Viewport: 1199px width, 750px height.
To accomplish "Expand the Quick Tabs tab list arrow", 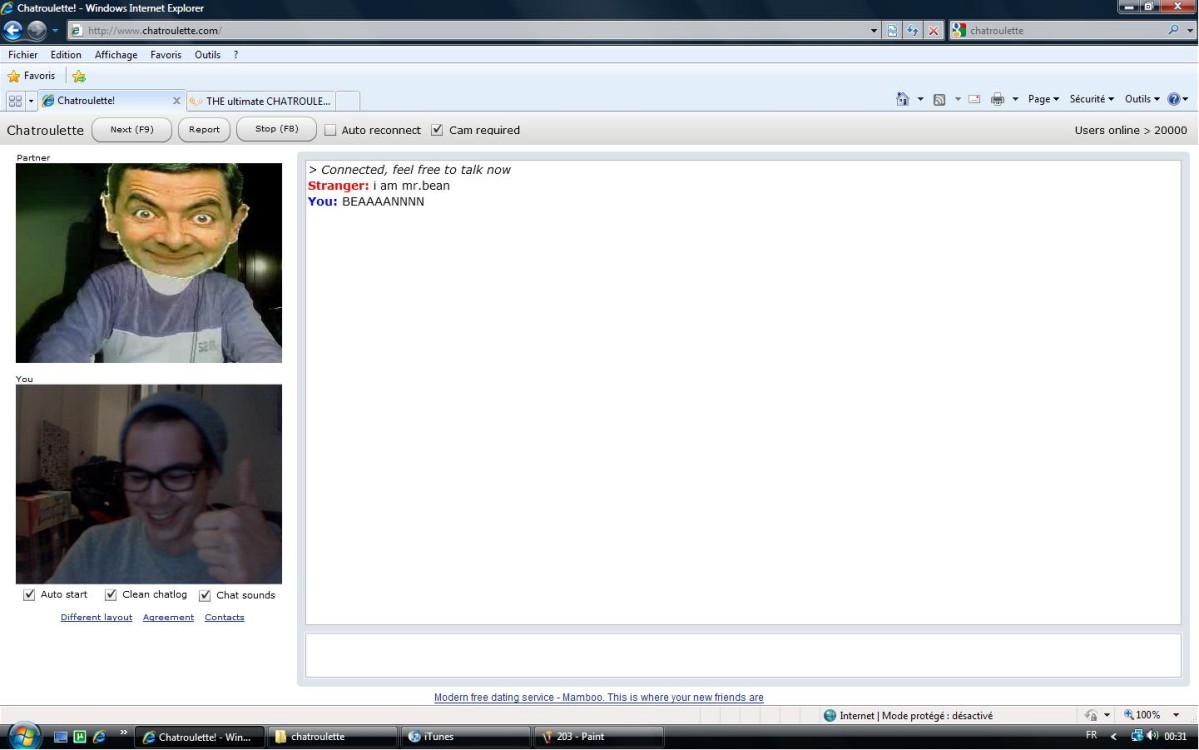I will 31,101.
